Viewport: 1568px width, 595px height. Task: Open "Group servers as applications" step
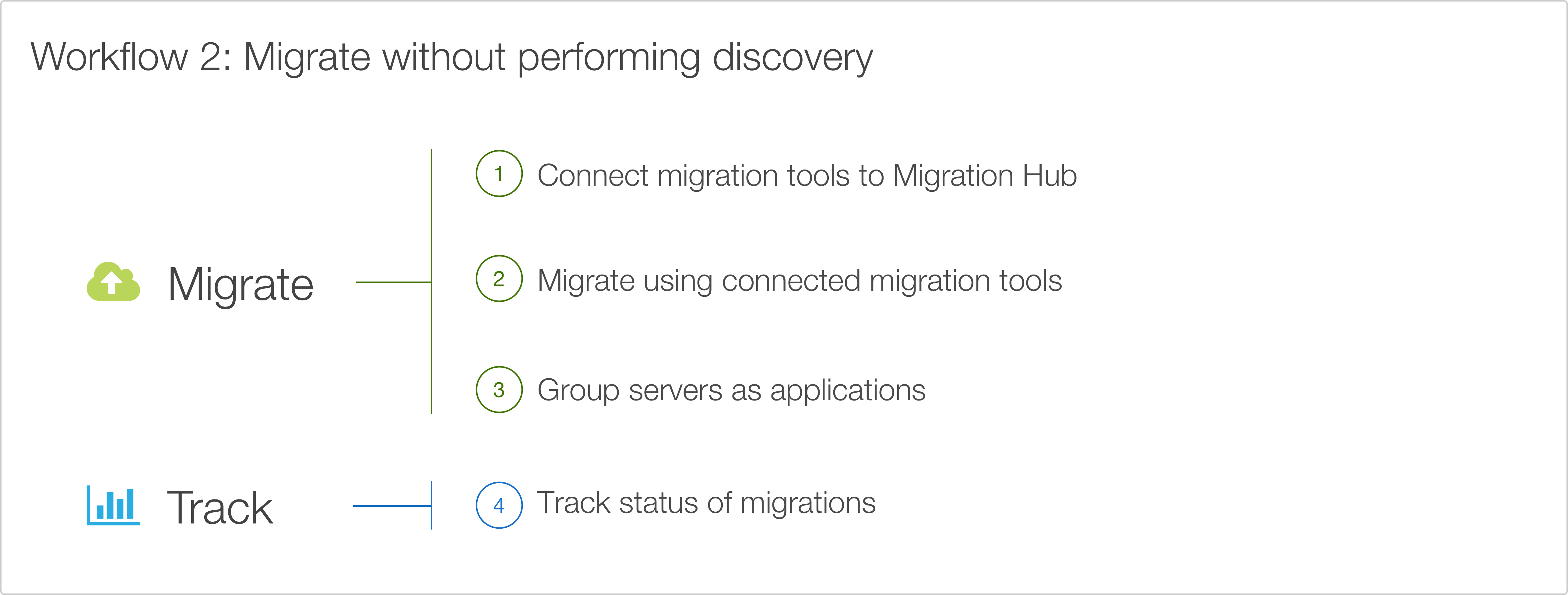click(x=731, y=390)
